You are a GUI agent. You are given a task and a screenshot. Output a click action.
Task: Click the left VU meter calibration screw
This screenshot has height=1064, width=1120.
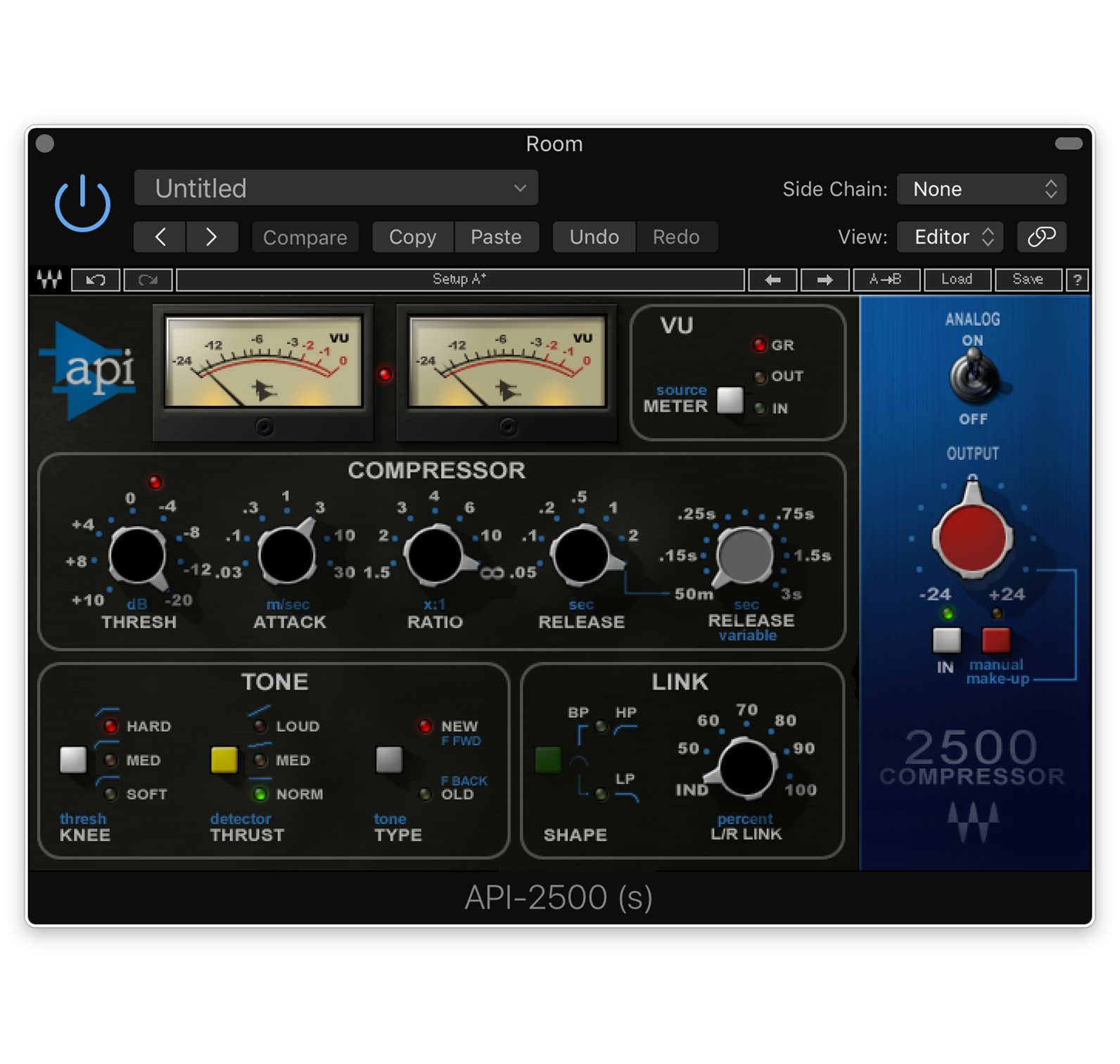(x=264, y=426)
